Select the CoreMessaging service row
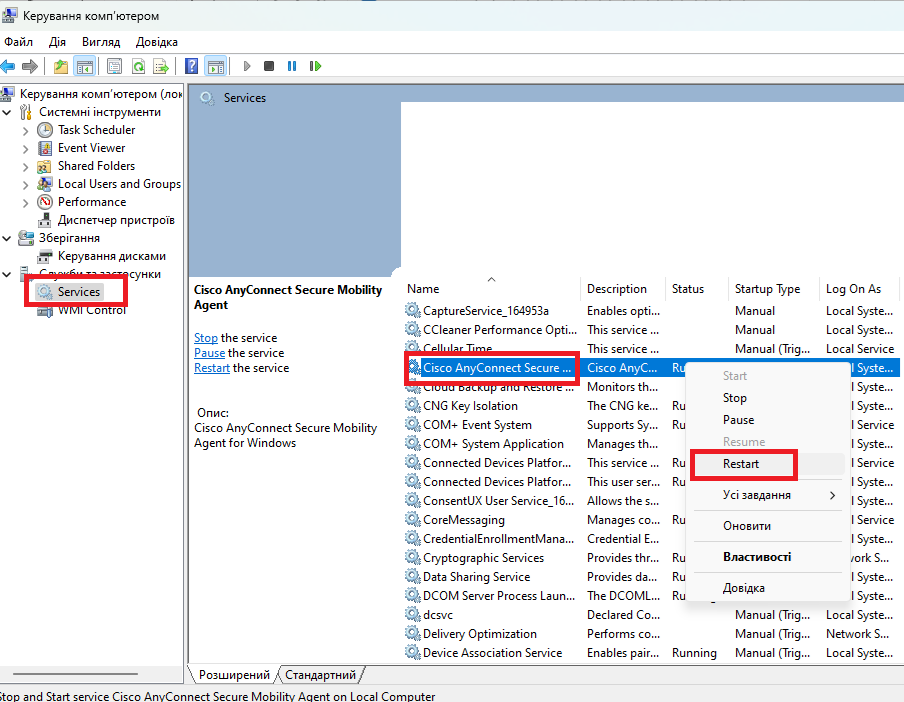The image size is (904, 702). click(464, 520)
